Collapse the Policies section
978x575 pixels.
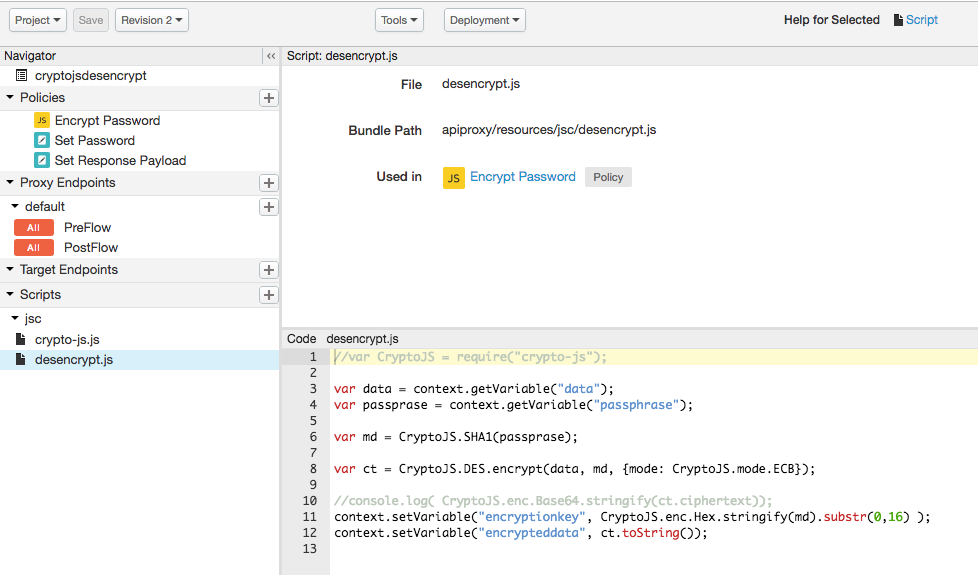click(x=10, y=98)
